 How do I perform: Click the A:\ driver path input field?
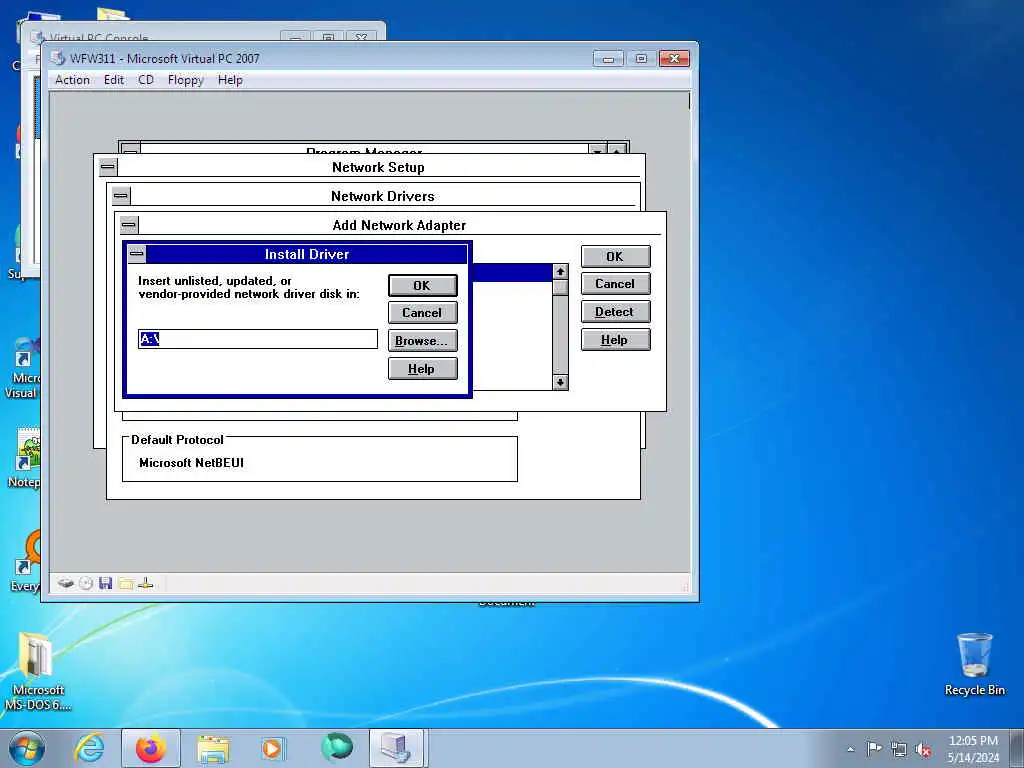coord(258,339)
